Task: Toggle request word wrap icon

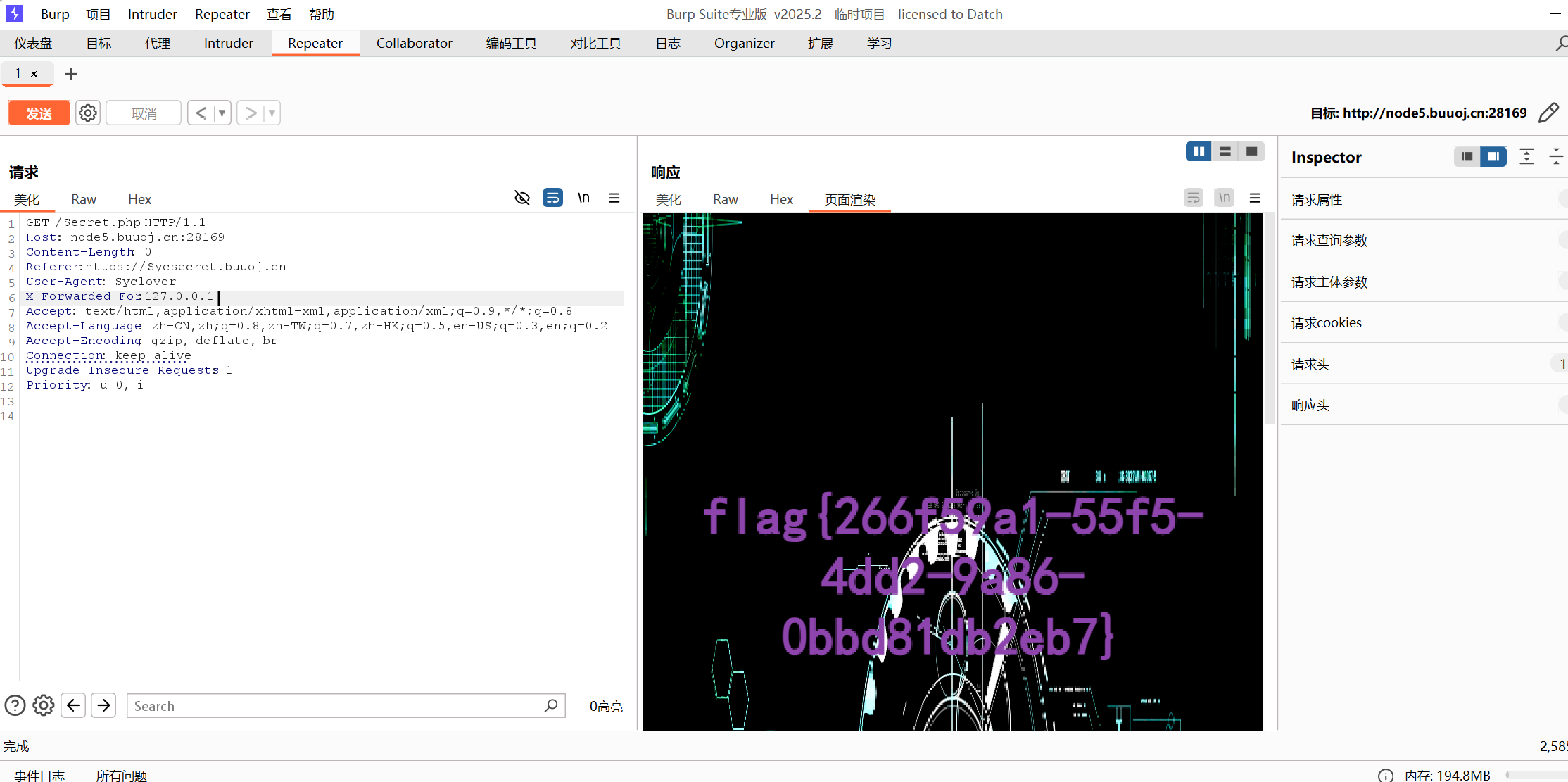Action: pyautogui.click(x=552, y=198)
